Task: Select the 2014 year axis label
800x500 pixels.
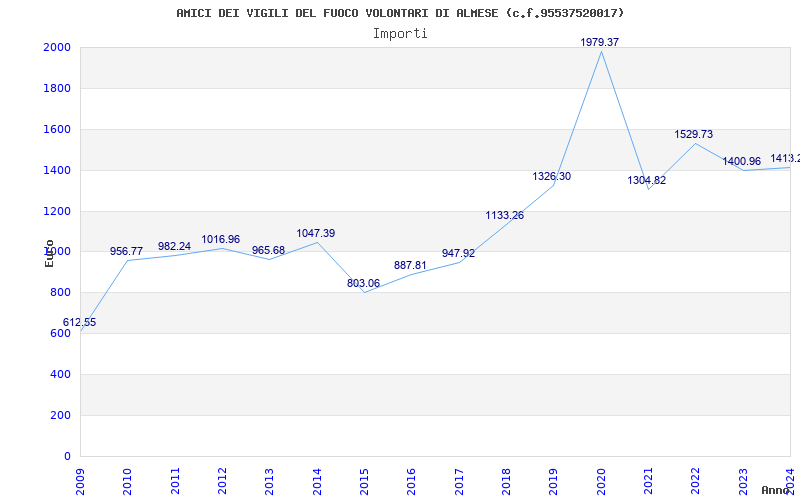Action: coord(317,482)
